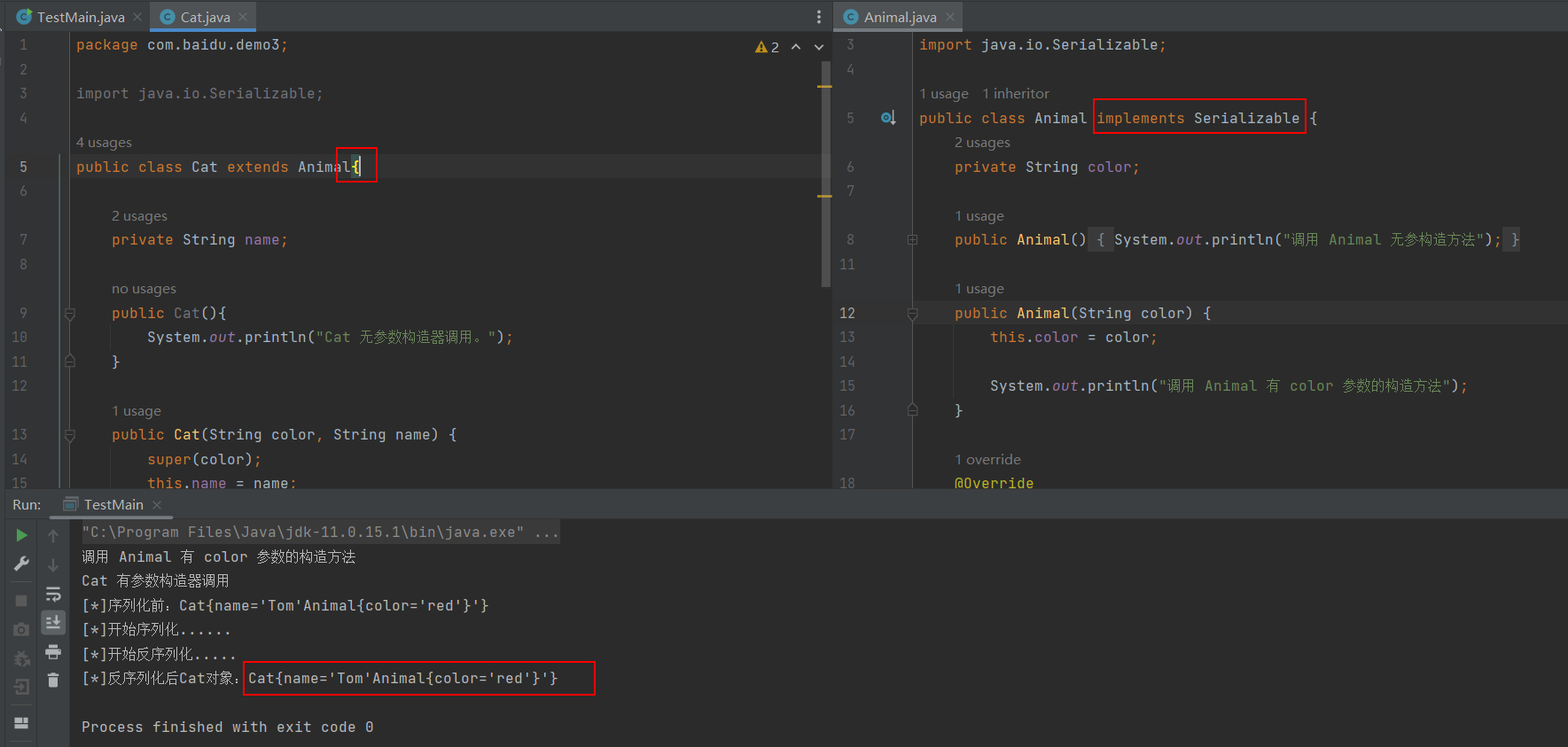The width and height of the screenshot is (1568, 747).
Task: Click the warnings indicator showing 2
Action: pos(767,47)
